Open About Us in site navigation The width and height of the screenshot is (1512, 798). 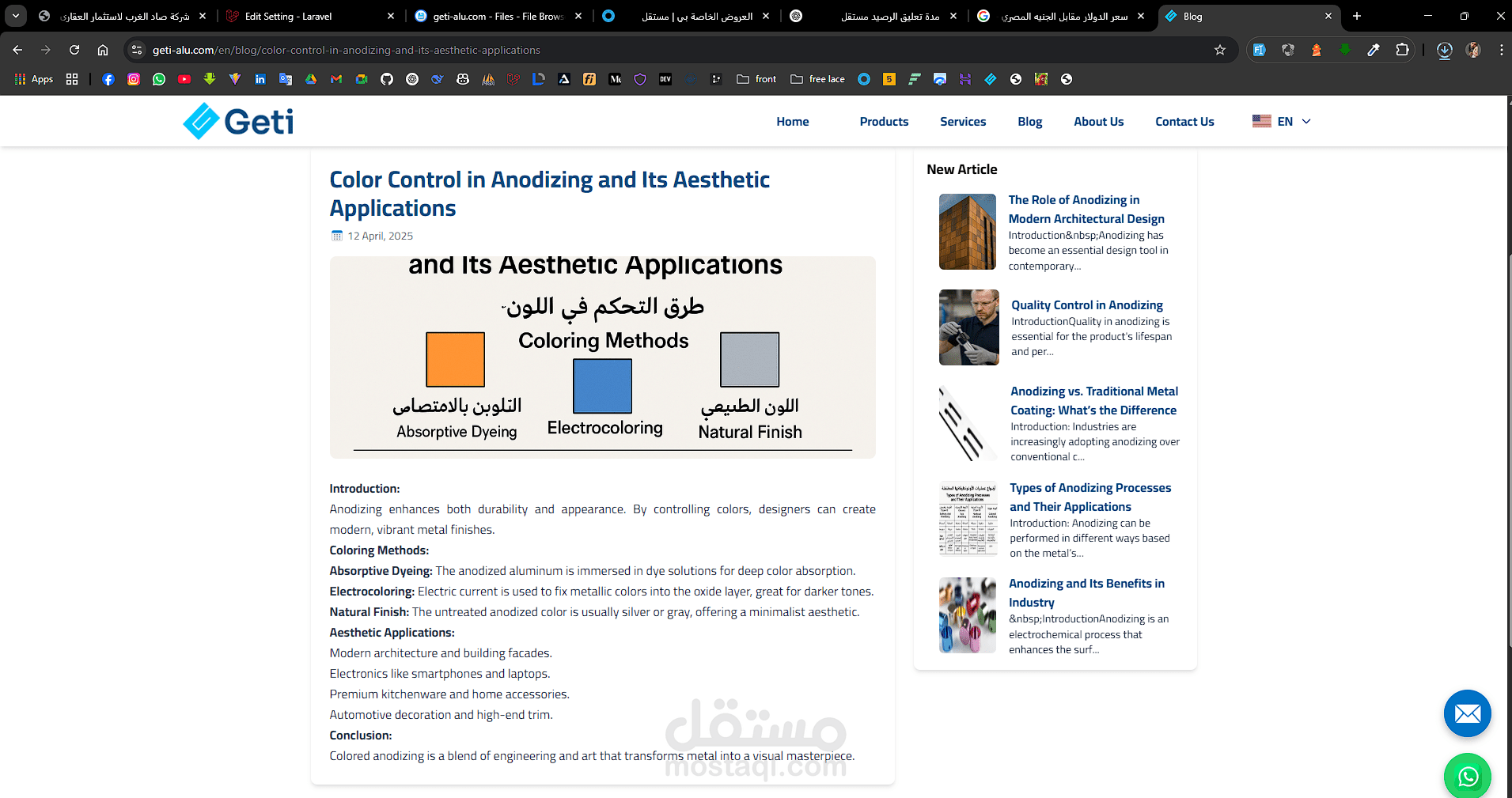(x=1098, y=122)
